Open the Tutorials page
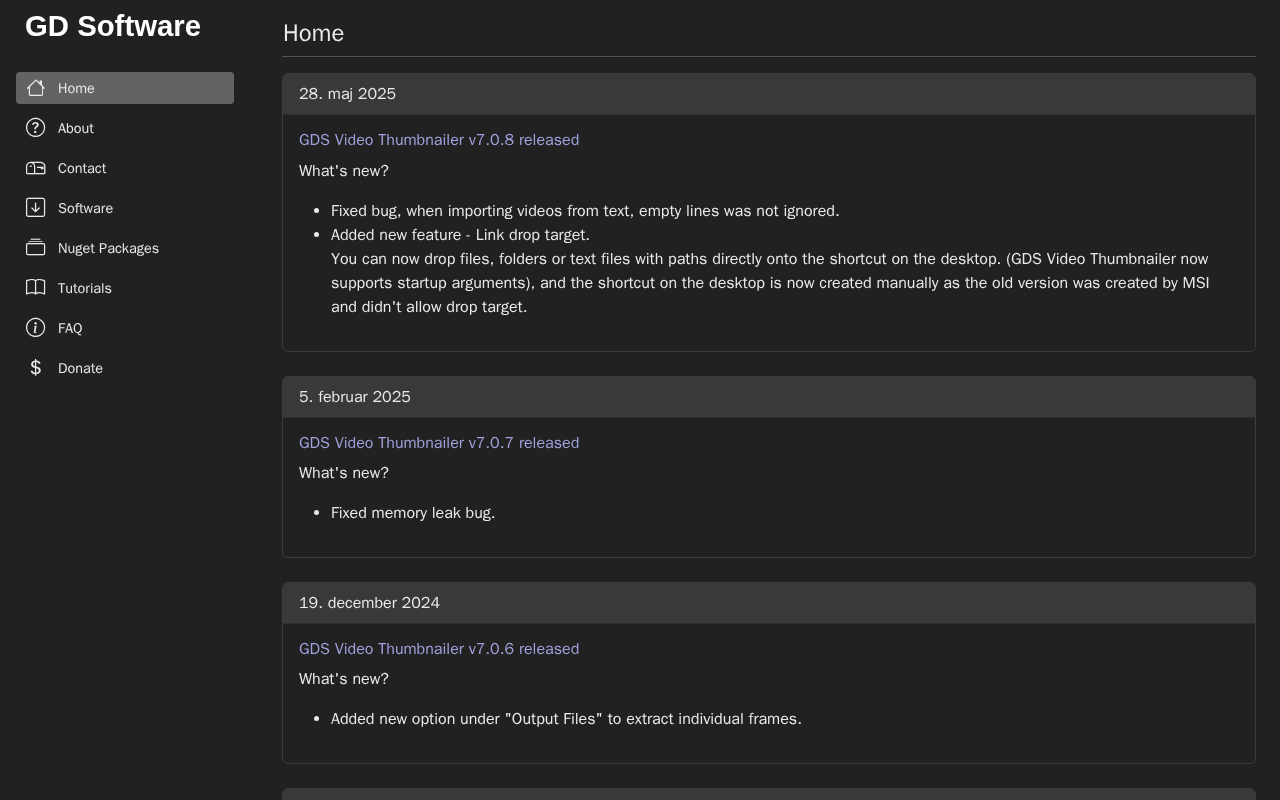This screenshot has width=1280, height=800. coord(85,288)
